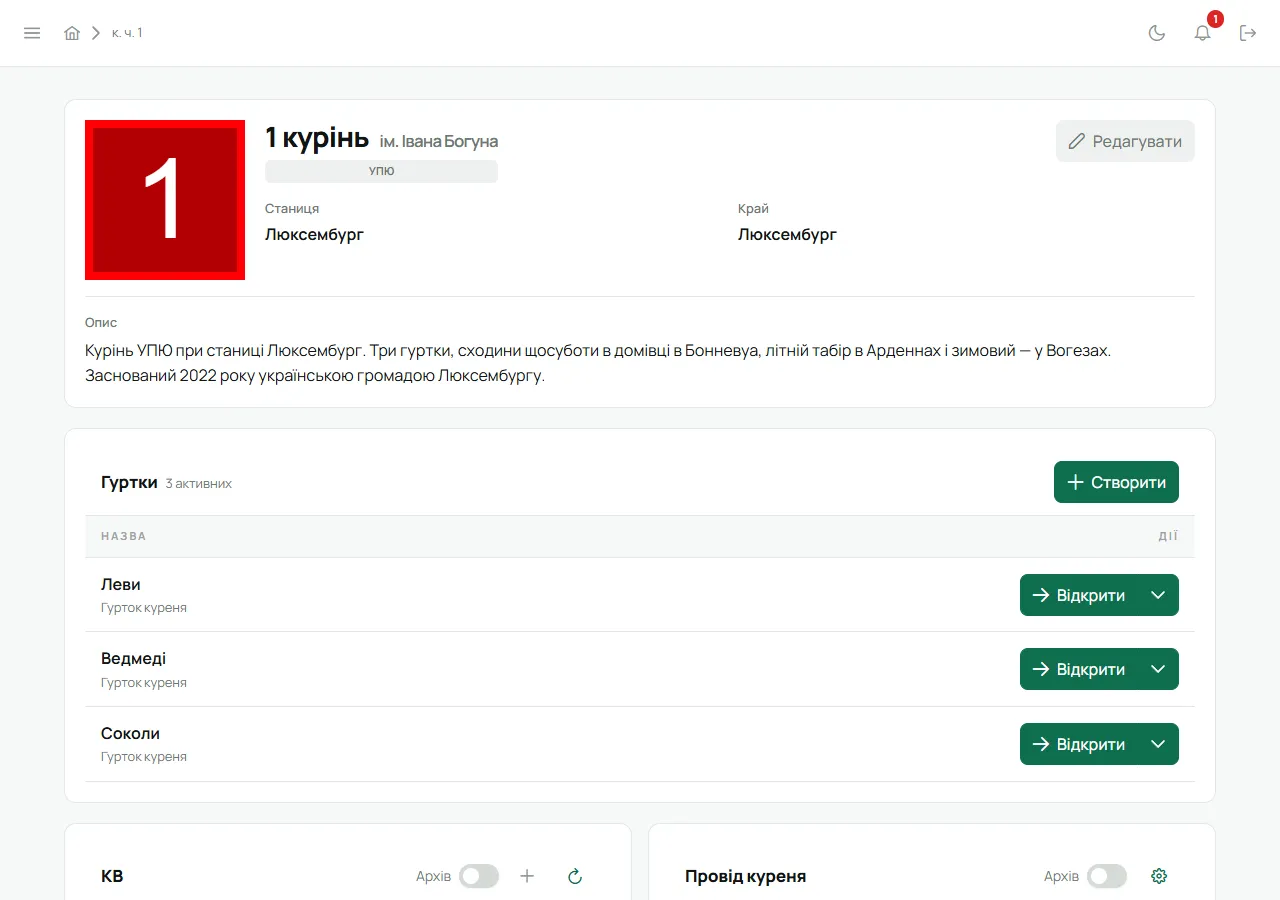
Task: Click the logout icon
Action: click(x=1248, y=33)
